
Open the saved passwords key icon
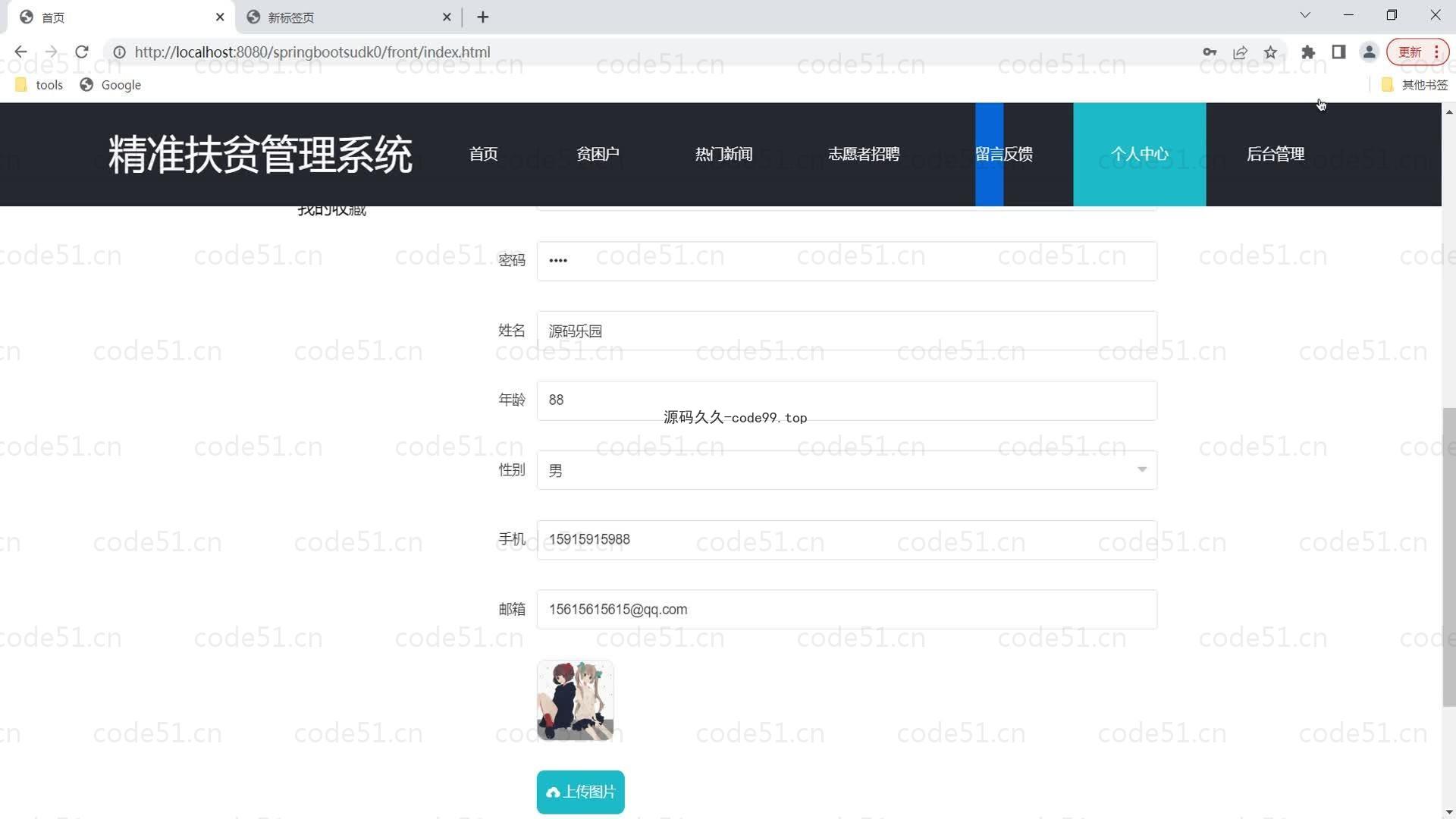click(1210, 52)
